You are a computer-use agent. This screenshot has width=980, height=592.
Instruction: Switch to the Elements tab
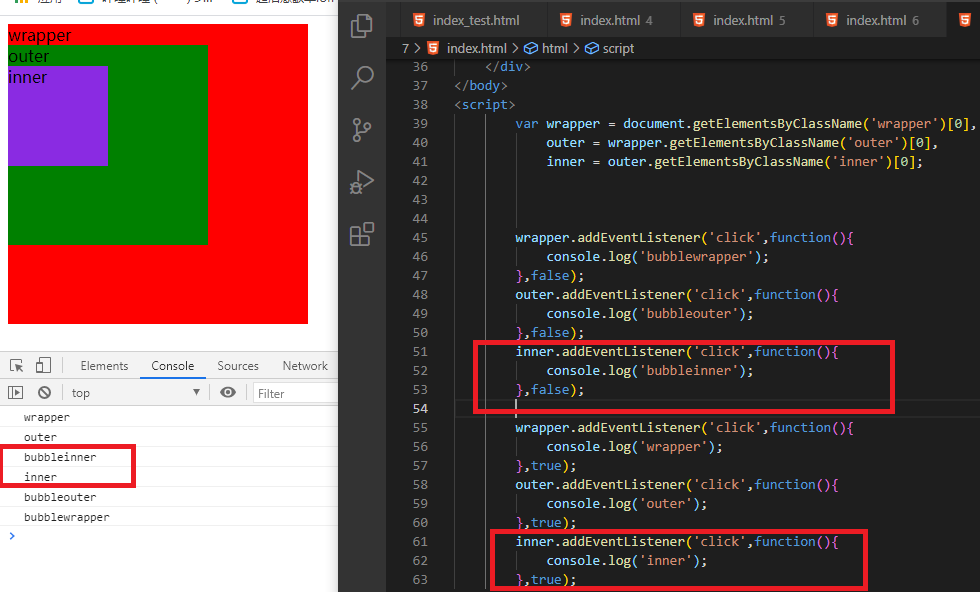(x=104, y=366)
